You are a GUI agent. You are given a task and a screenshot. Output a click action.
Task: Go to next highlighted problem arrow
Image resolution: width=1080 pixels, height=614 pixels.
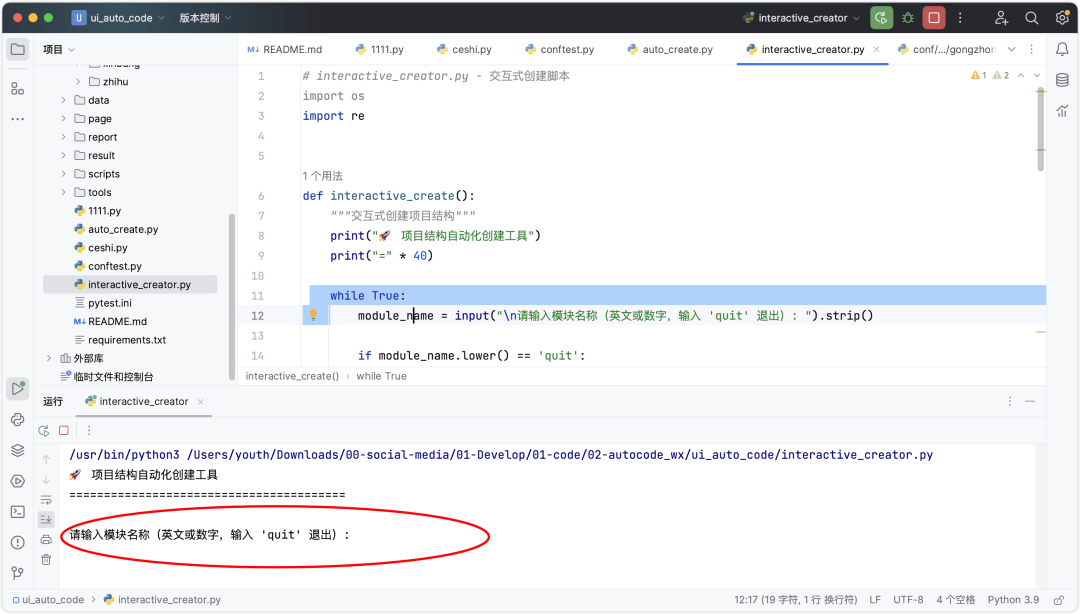tap(1037, 75)
